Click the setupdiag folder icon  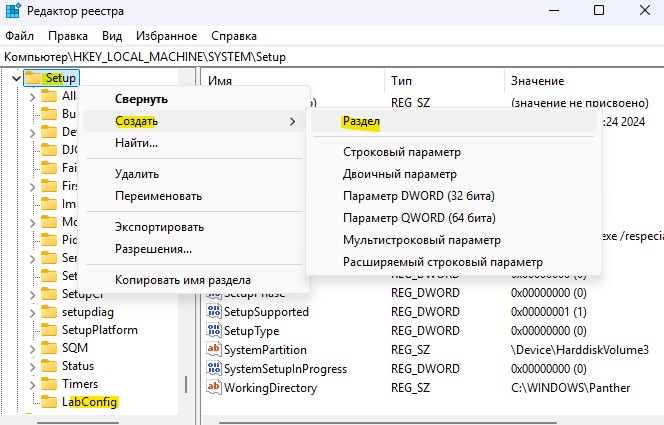49,312
